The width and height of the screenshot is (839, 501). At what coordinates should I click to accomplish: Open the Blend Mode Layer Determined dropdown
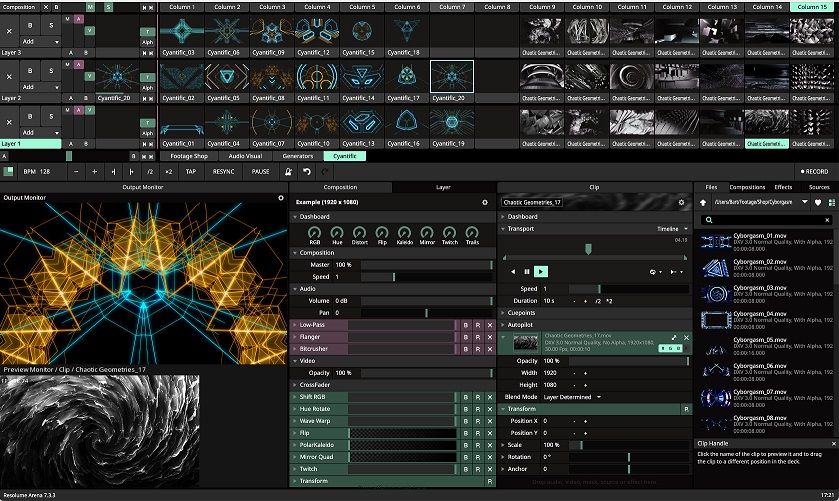click(x=573, y=397)
